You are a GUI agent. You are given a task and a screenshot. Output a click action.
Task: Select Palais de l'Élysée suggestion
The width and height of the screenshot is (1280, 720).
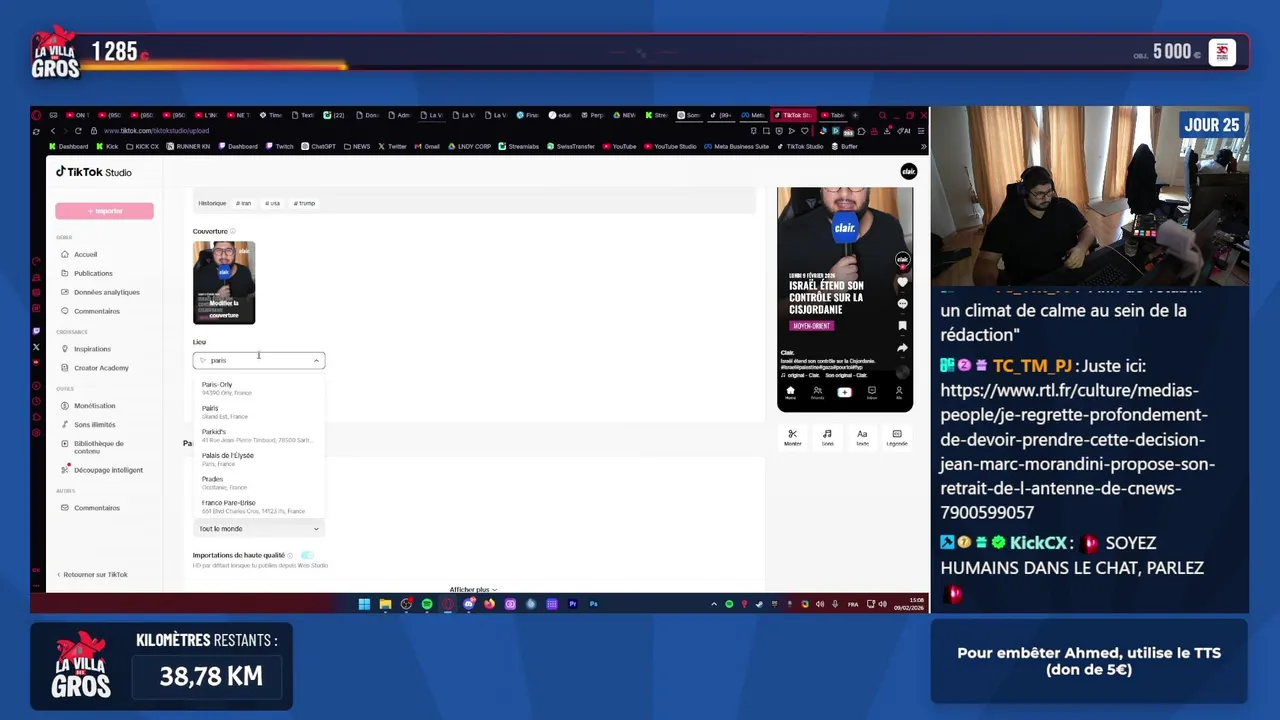coord(259,459)
